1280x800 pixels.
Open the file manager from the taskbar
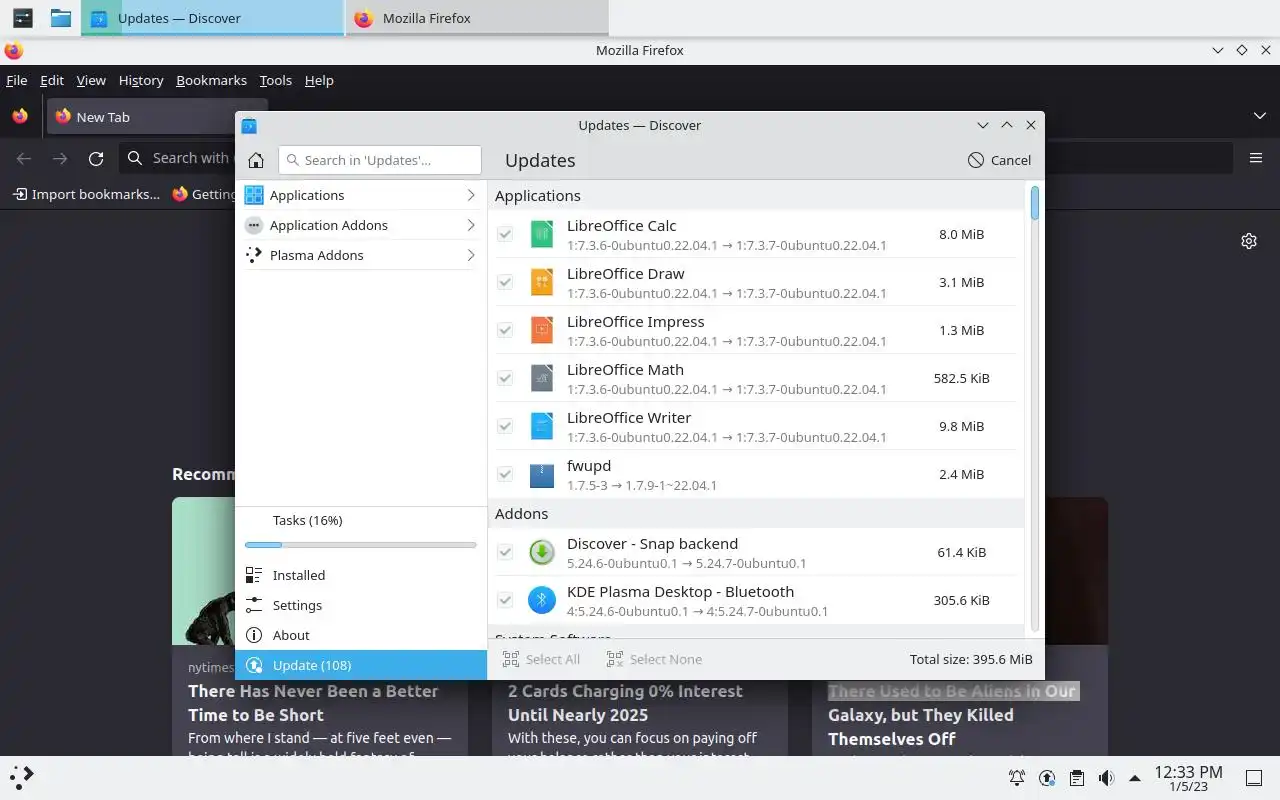tap(61, 18)
